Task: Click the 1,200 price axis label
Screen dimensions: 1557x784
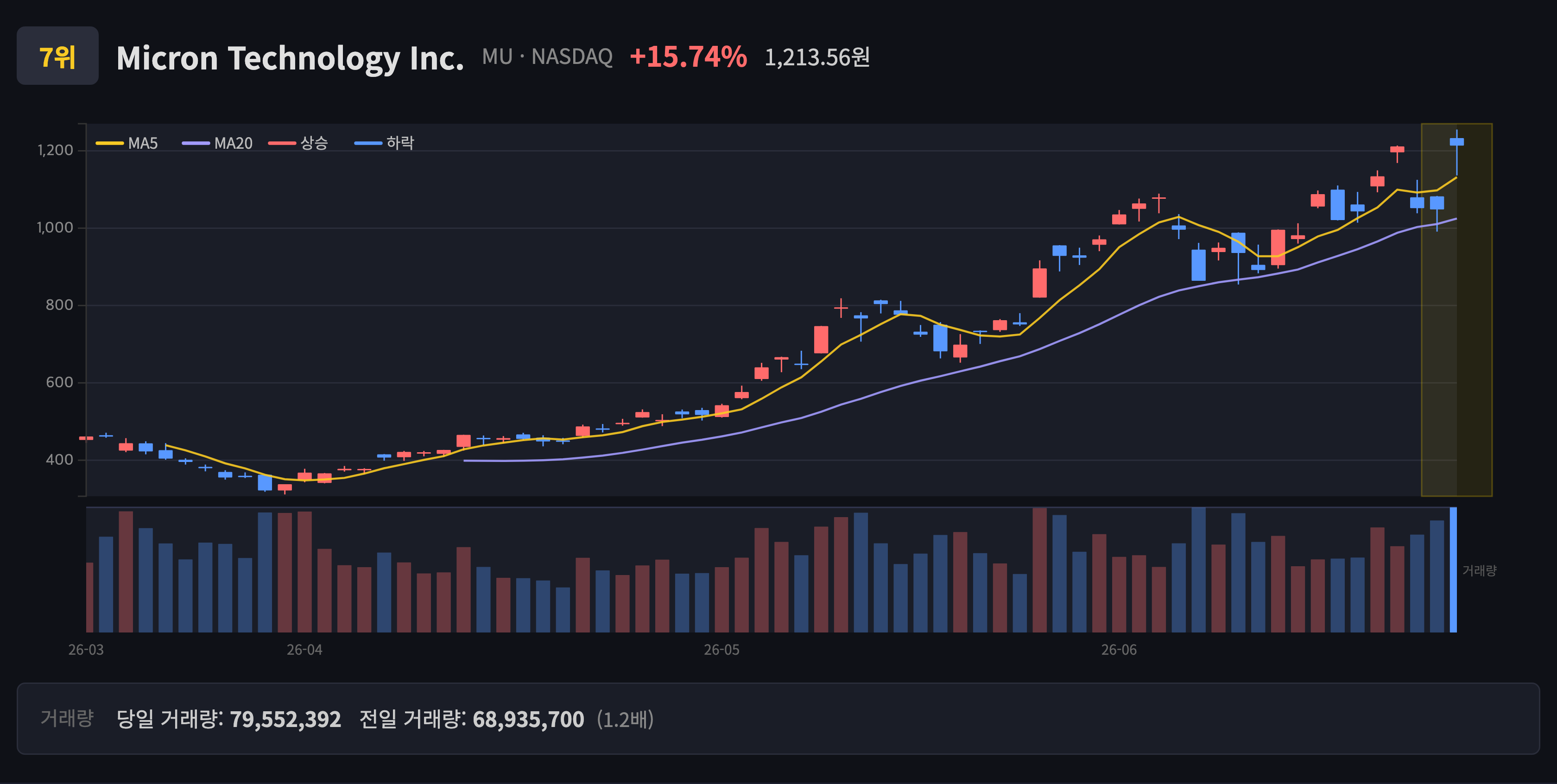Action: (x=56, y=151)
